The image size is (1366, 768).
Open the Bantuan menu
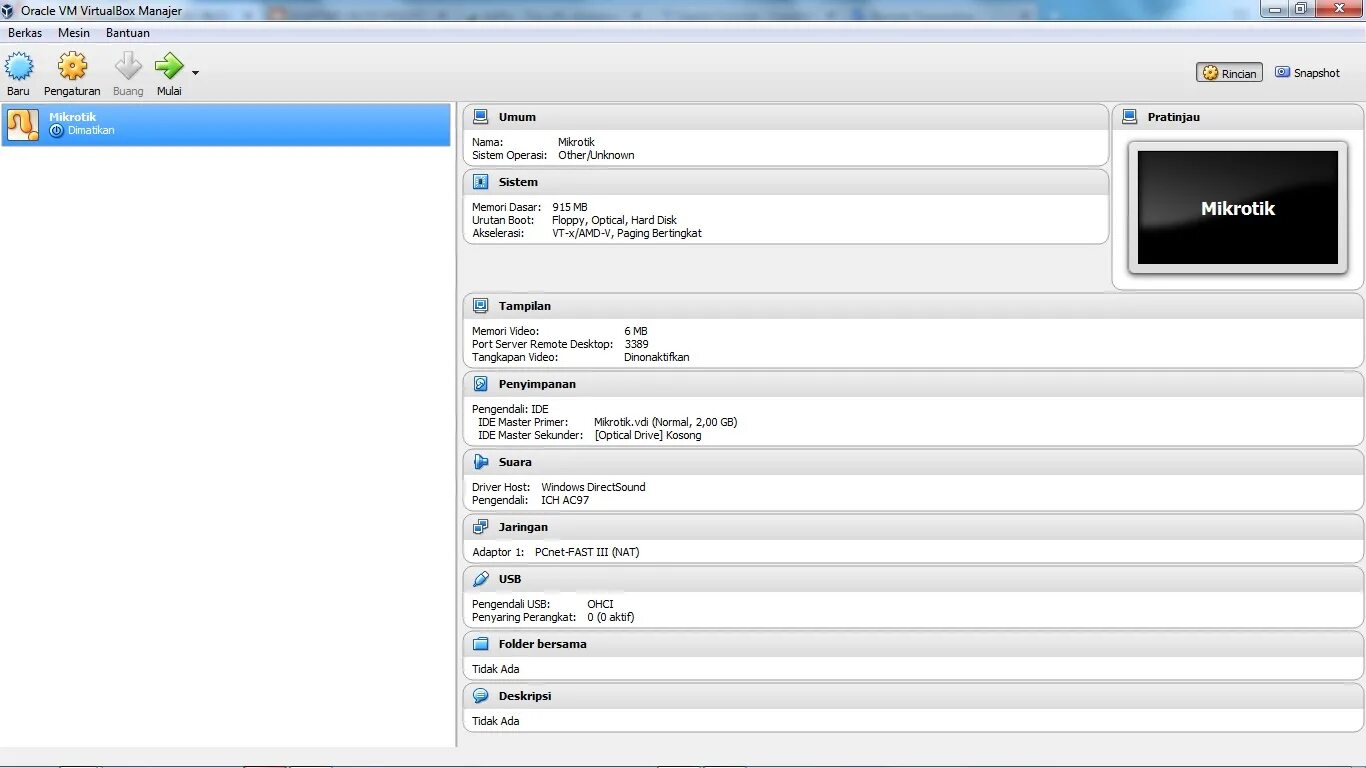pyautogui.click(x=128, y=33)
